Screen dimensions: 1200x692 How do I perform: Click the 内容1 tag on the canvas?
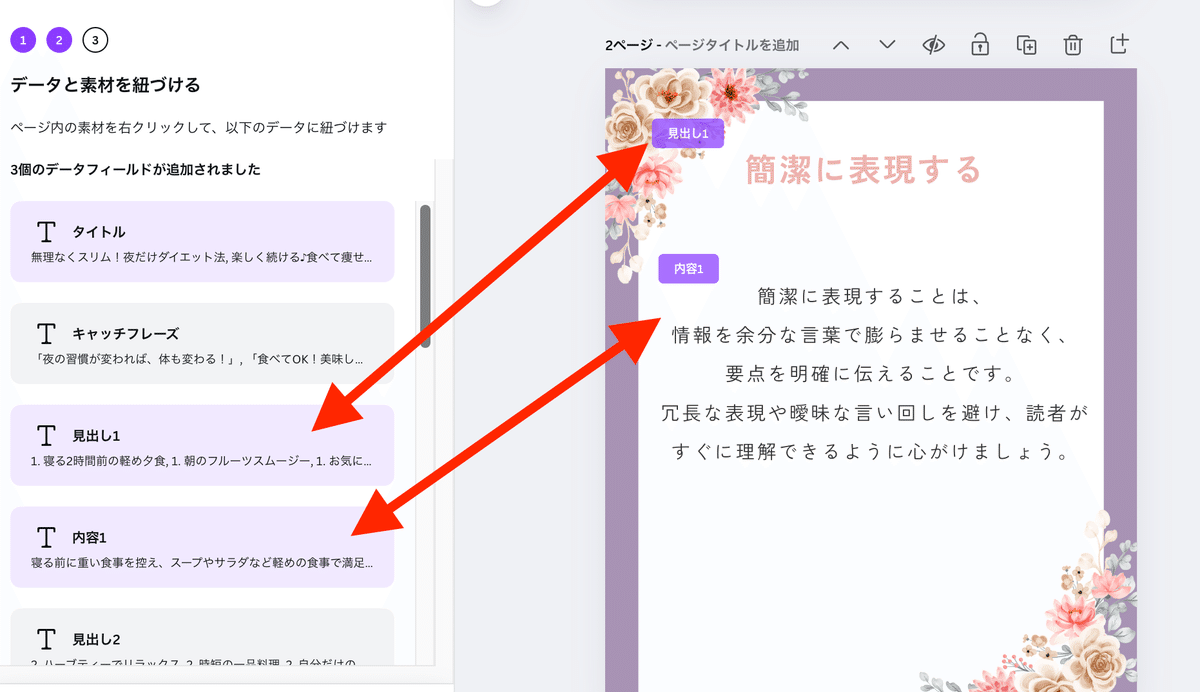pos(688,269)
